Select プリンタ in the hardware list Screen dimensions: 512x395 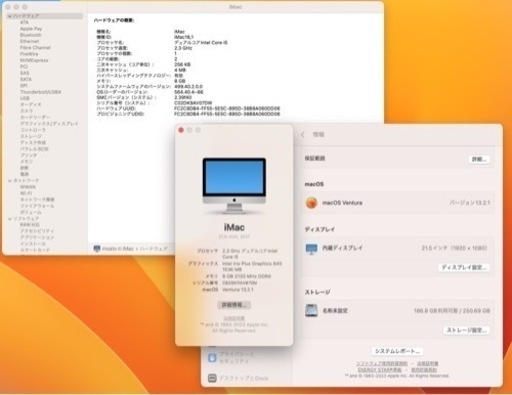click(29, 155)
